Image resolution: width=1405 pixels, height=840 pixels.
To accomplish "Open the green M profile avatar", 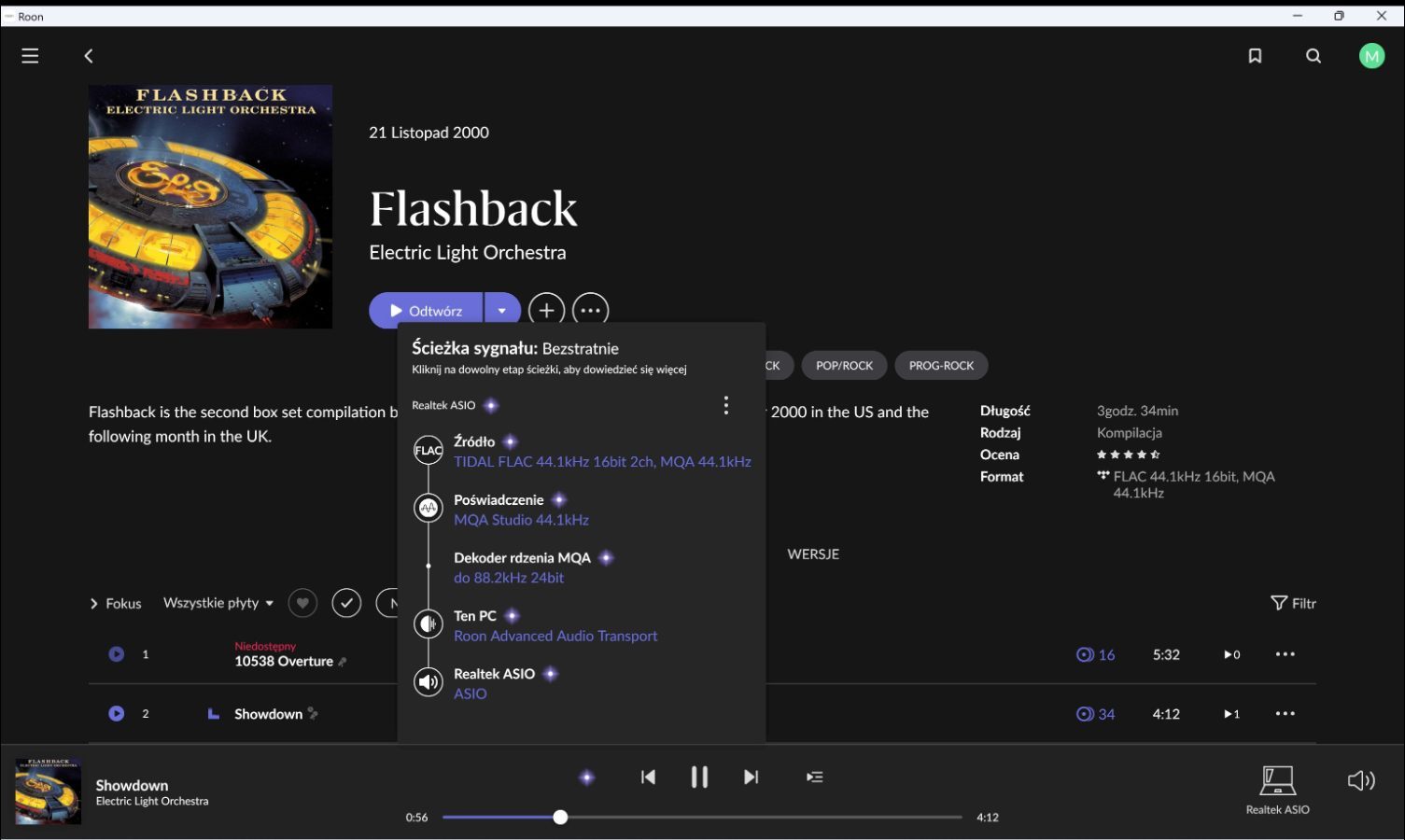I will [x=1371, y=56].
